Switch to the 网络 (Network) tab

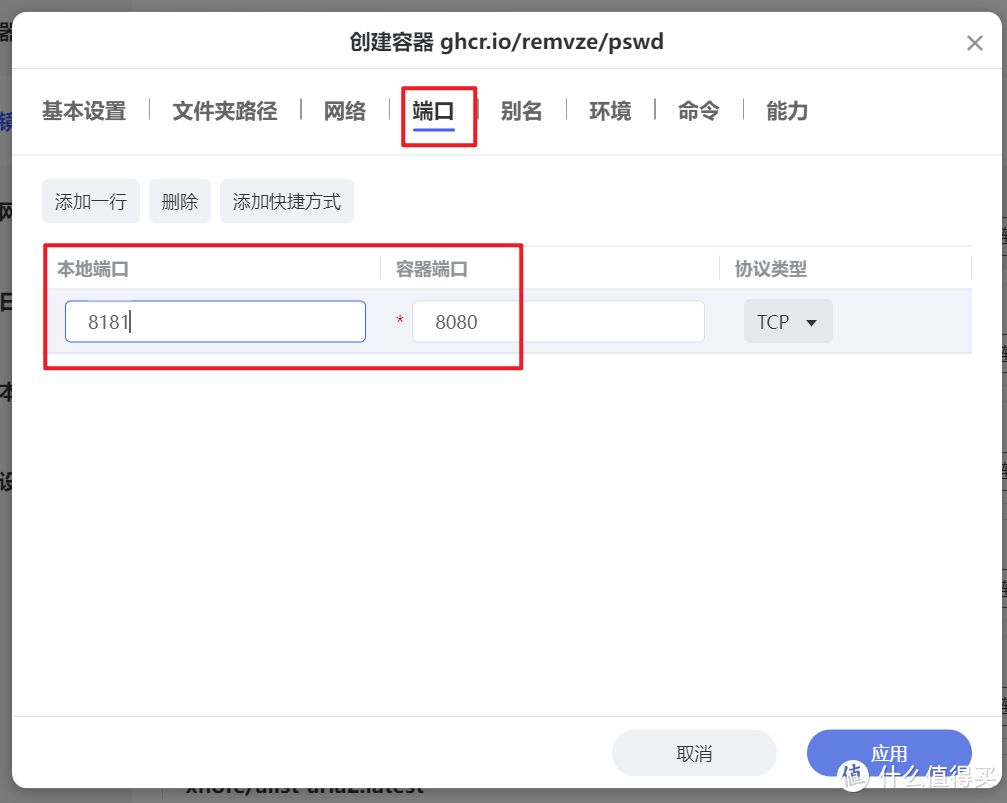coord(345,111)
